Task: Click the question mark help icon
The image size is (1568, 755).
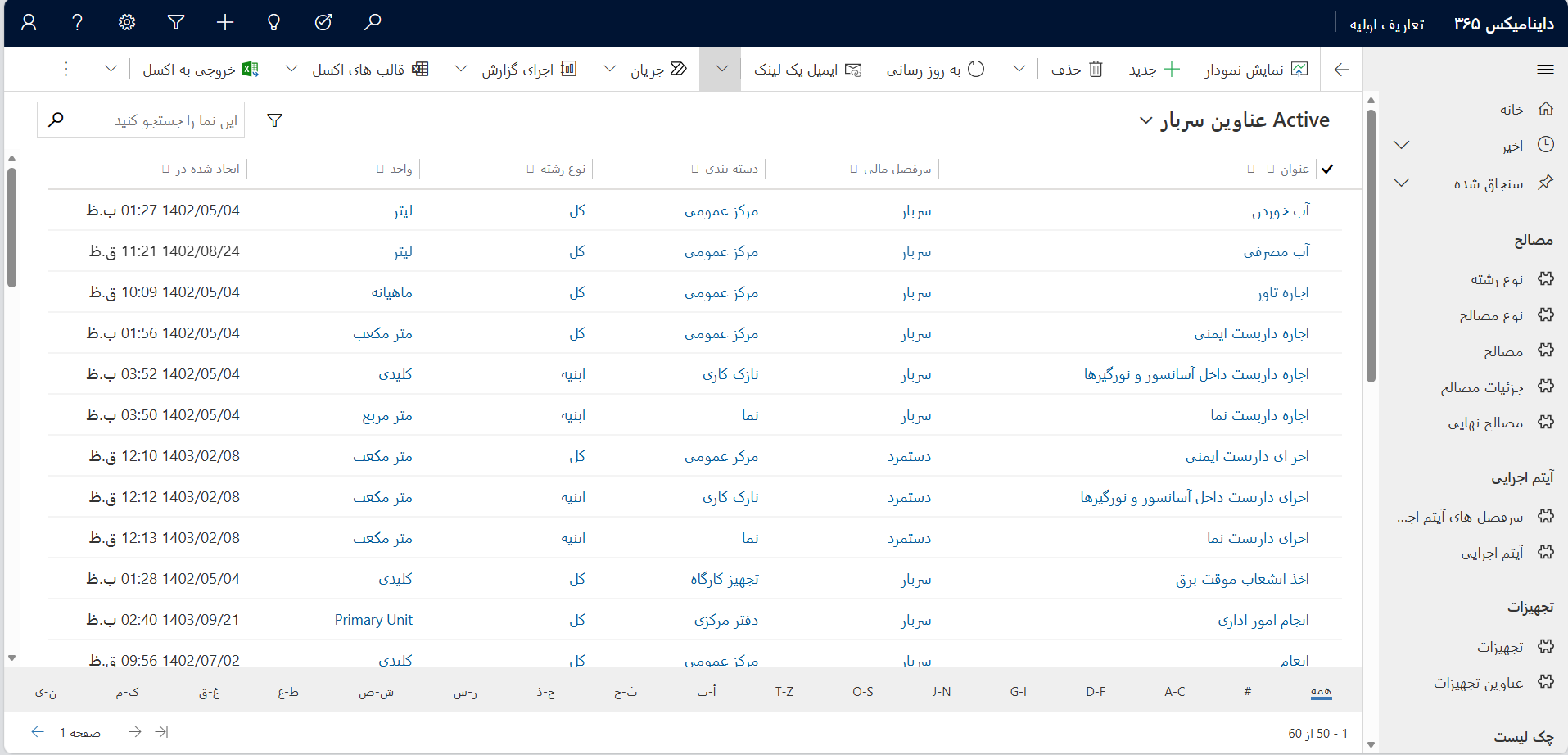Action: pyautogui.click(x=78, y=23)
